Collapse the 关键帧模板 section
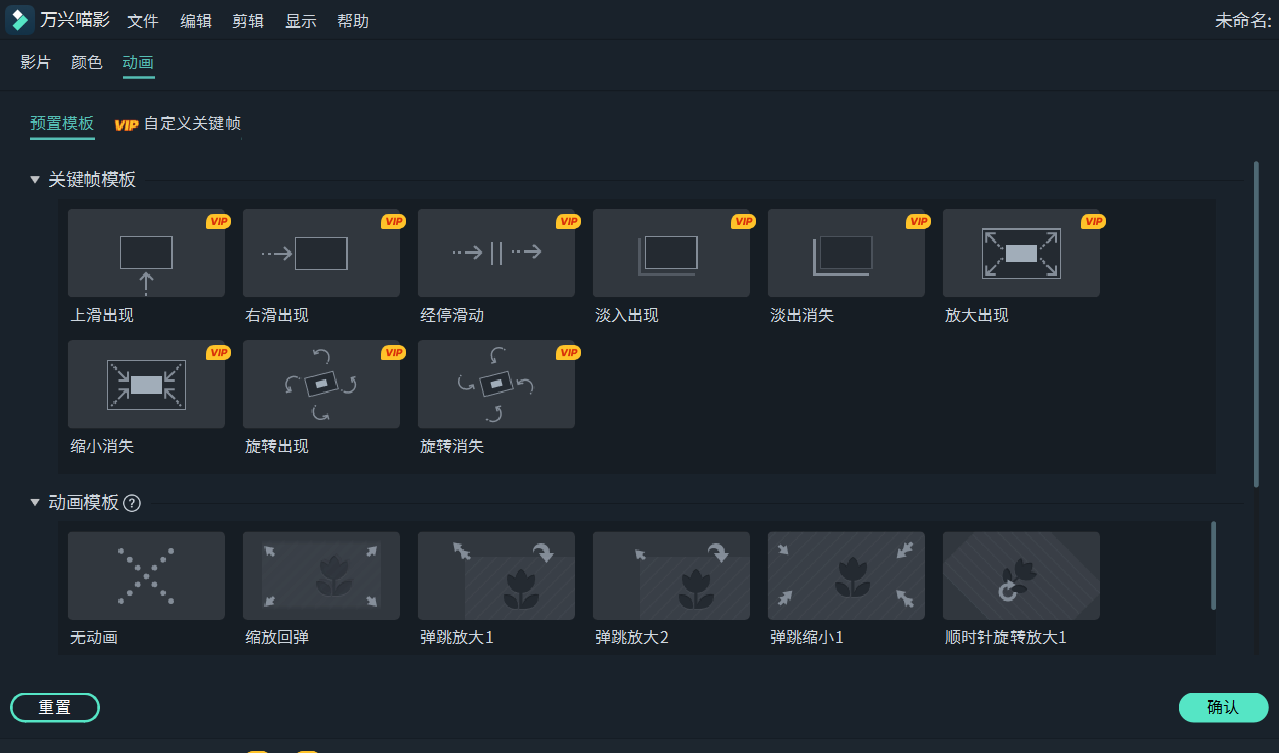1279x753 pixels. point(36,180)
